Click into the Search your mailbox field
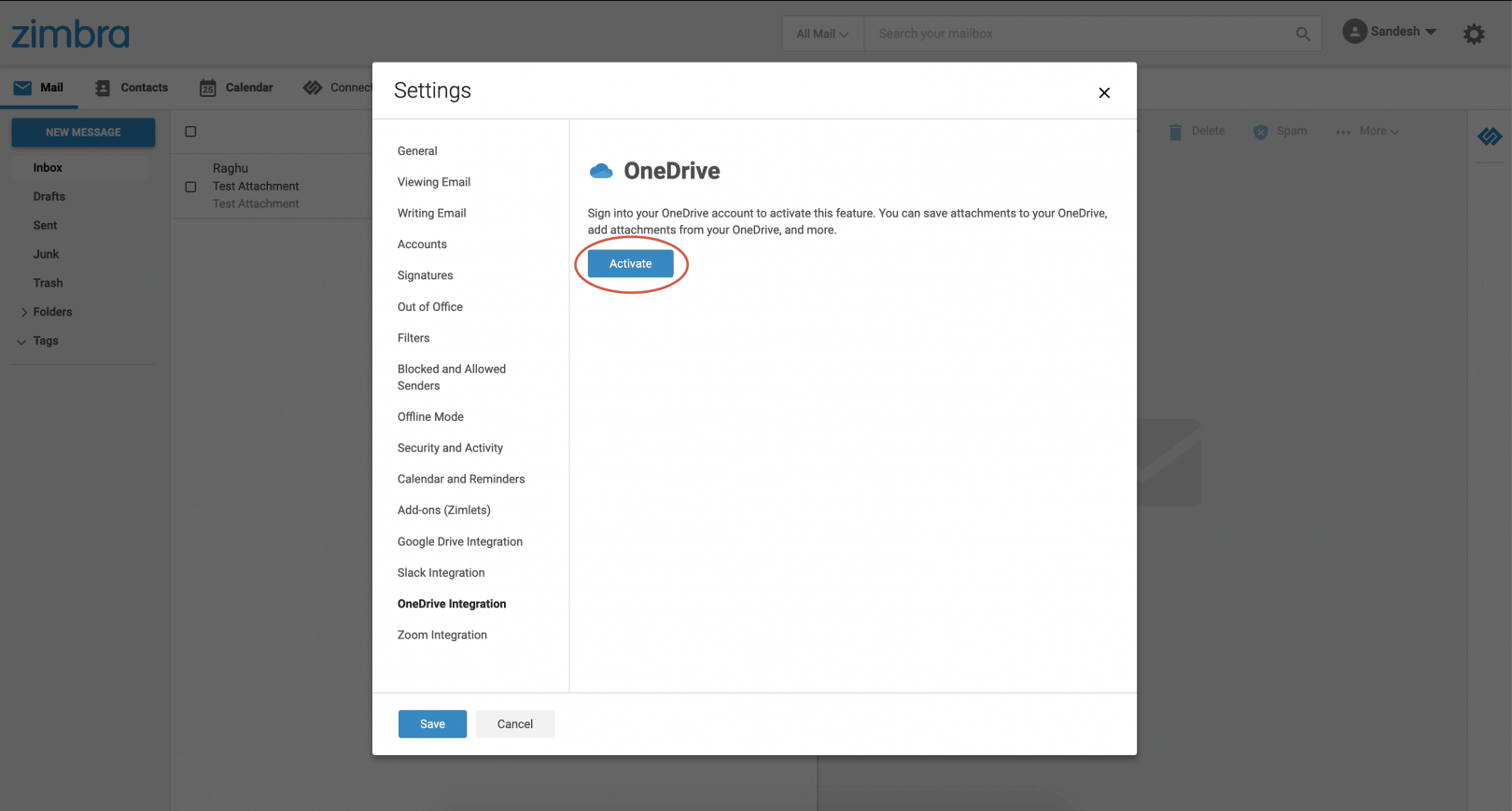This screenshot has width=1512, height=811. 1078,34
